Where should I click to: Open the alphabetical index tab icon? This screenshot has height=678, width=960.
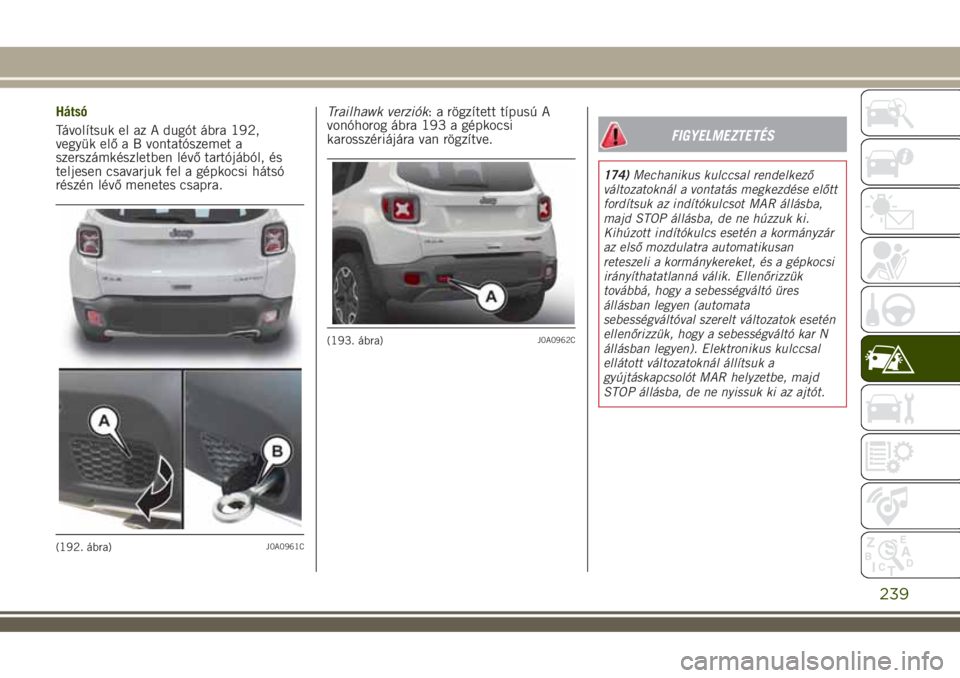pyautogui.click(x=910, y=556)
